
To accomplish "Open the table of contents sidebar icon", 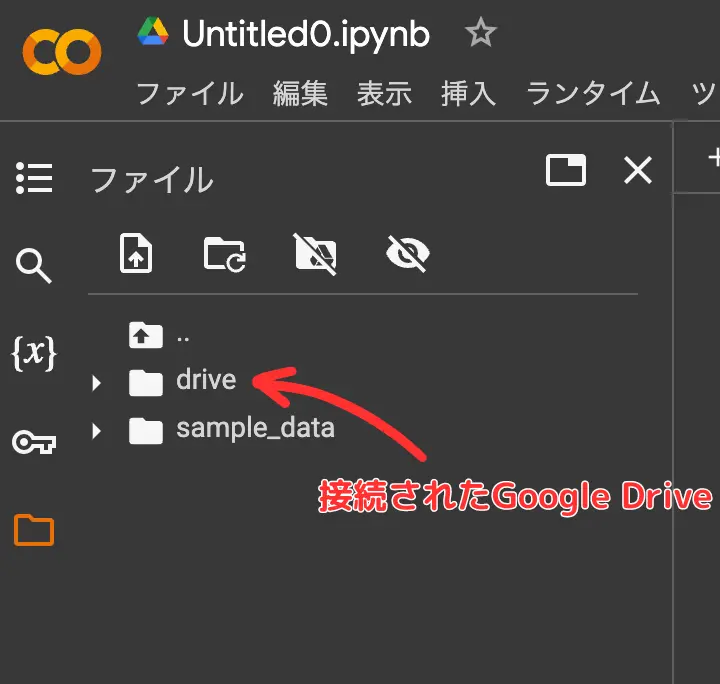I will [x=34, y=178].
